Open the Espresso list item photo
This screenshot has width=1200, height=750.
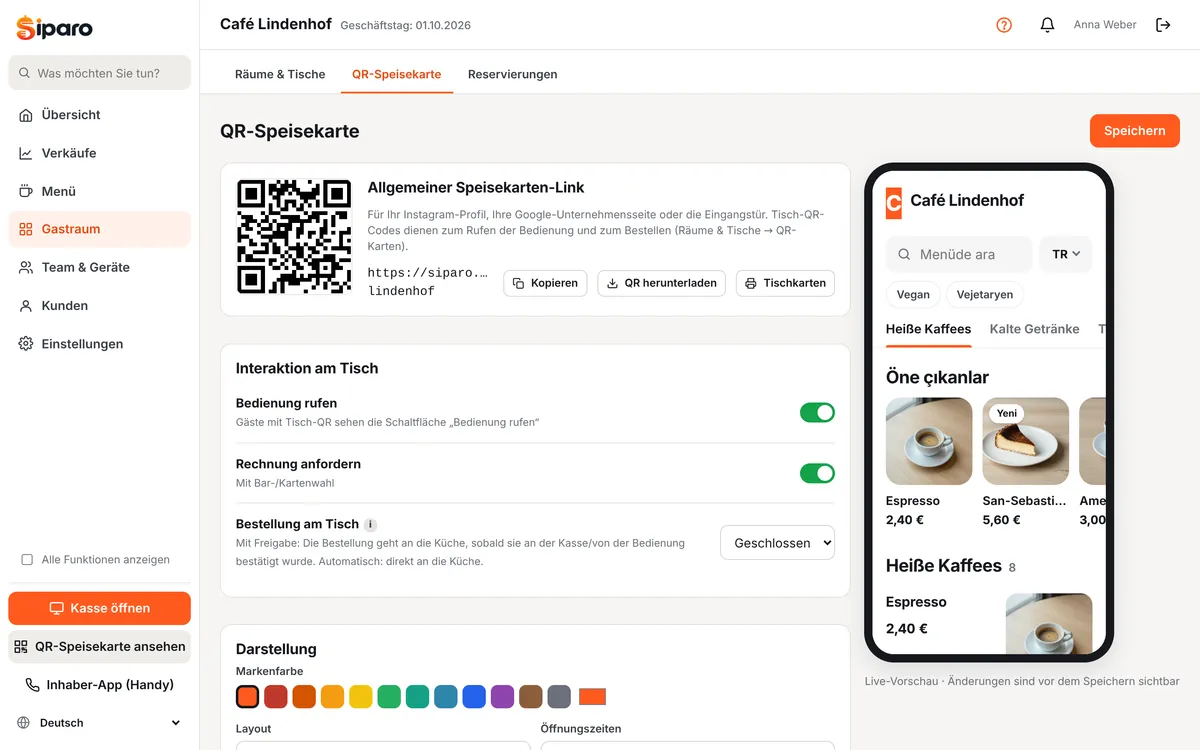(1049, 623)
